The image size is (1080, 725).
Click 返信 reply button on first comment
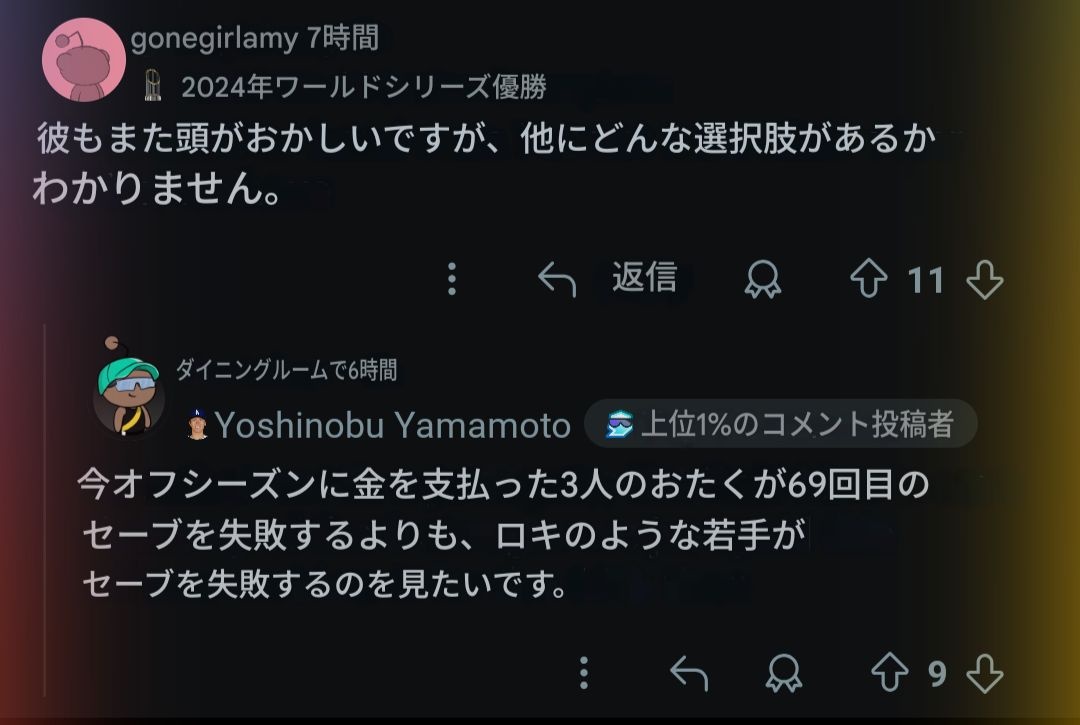(x=644, y=278)
